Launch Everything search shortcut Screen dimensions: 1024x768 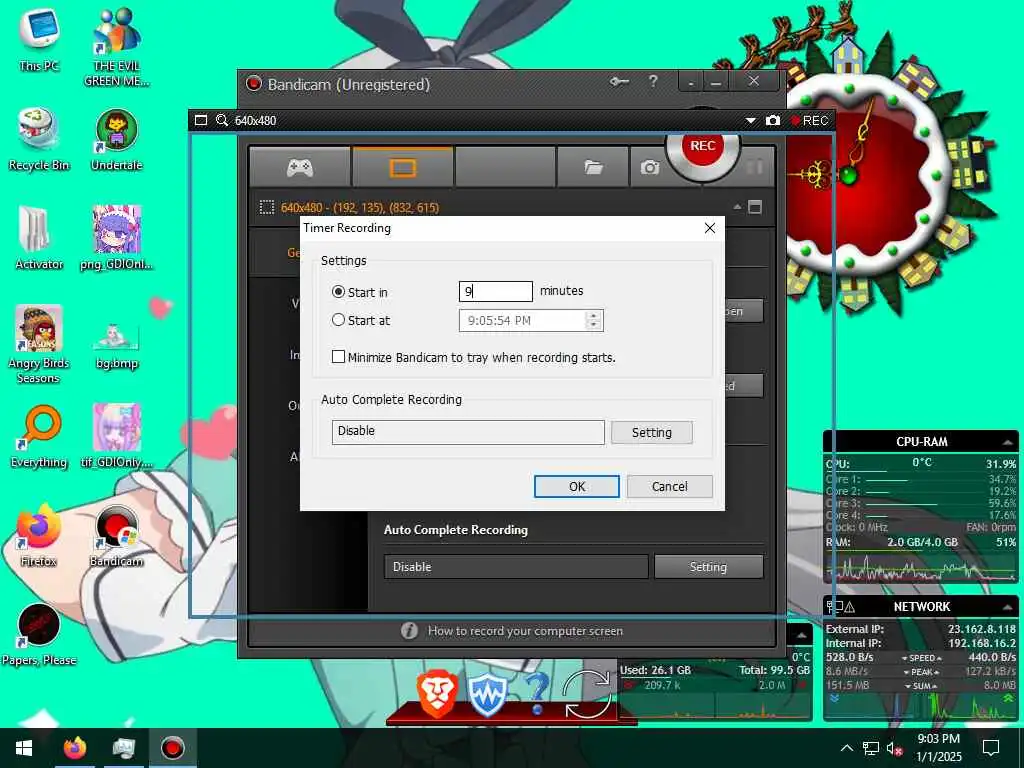[x=39, y=438]
